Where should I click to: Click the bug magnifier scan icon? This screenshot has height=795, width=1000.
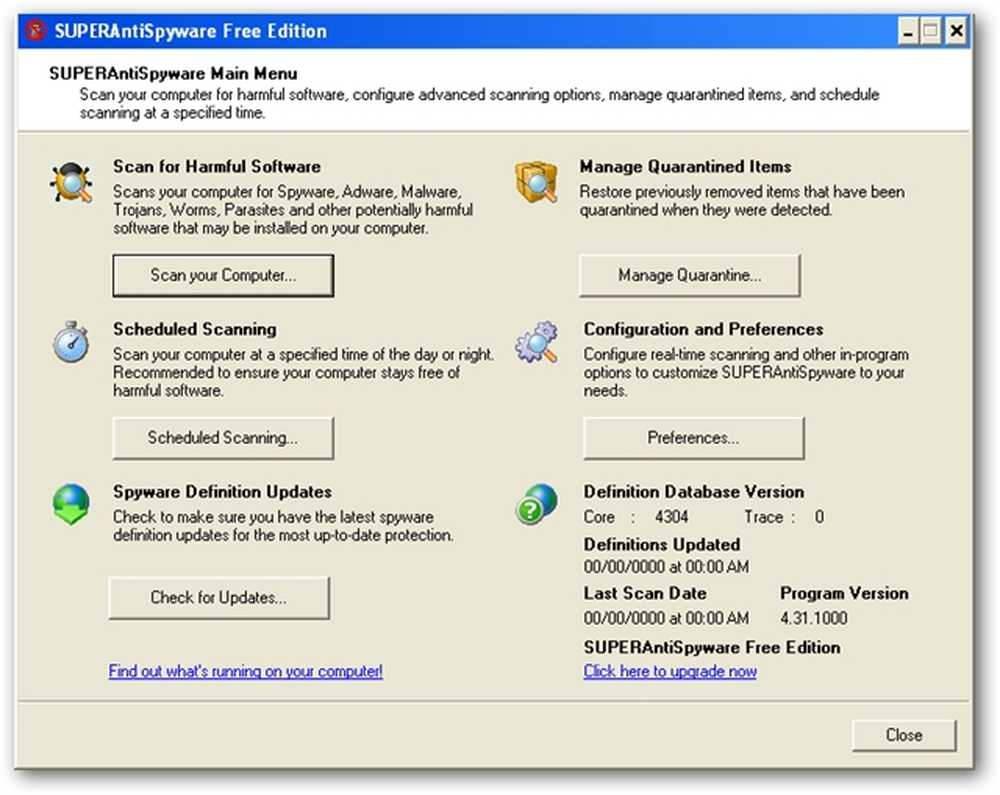point(71,183)
